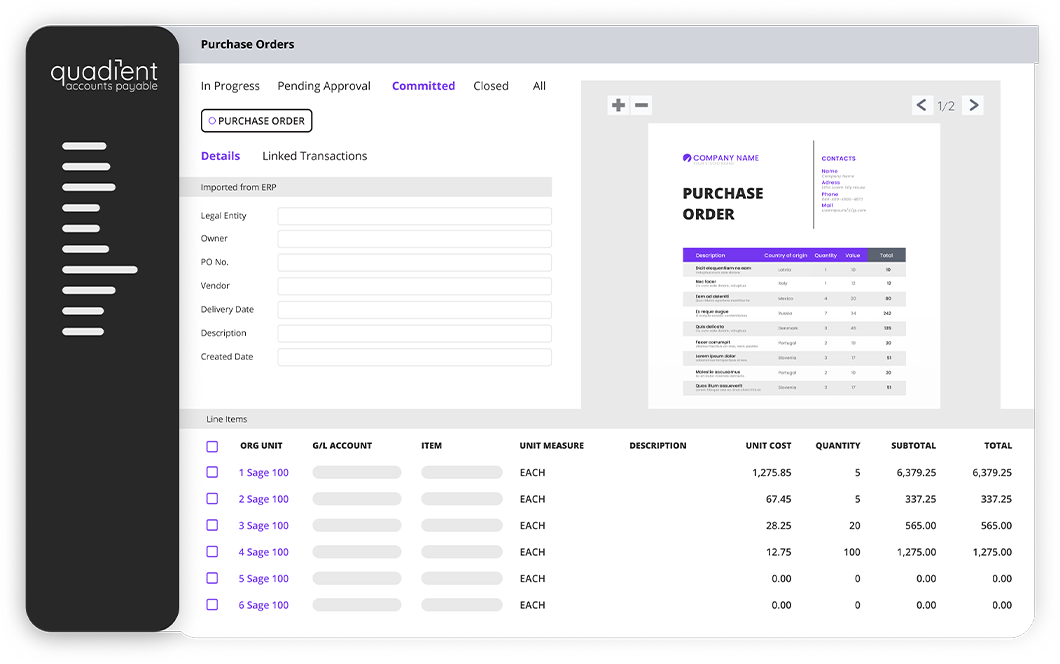The image size is (1060, 664).
Task: Click the Vendor input field
Action: [414, 286]
